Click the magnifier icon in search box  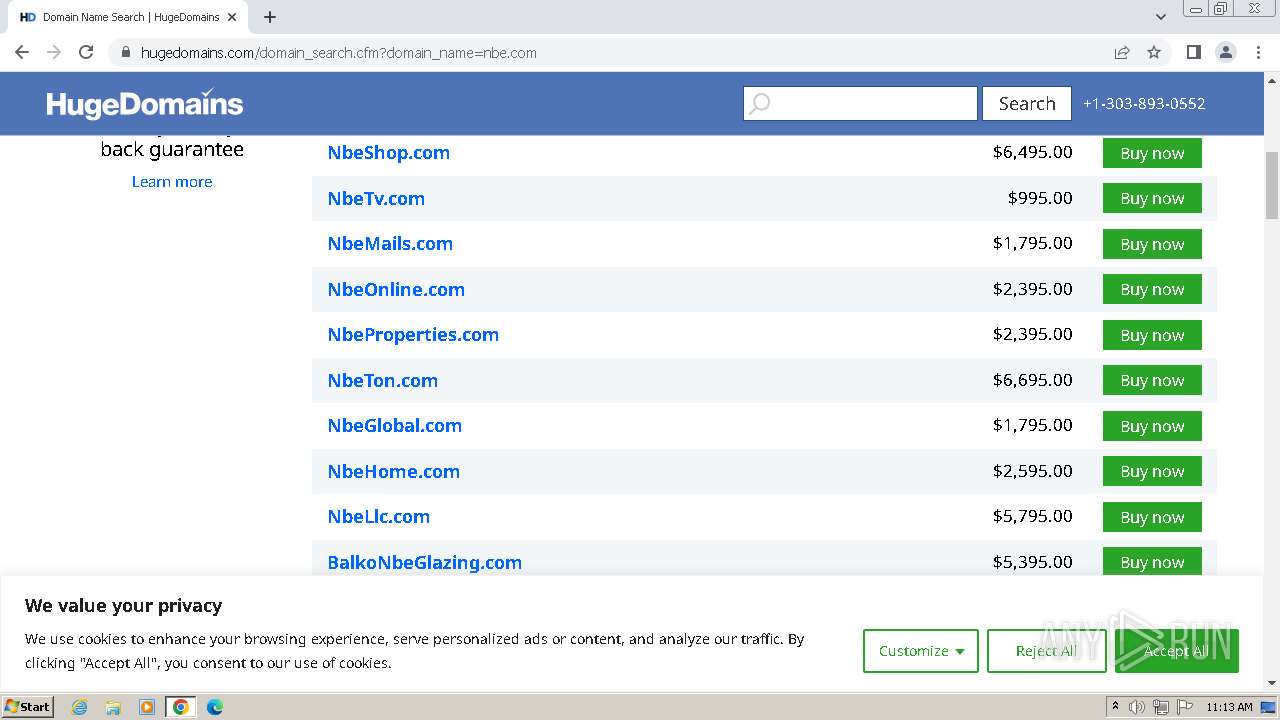click(760, 103)
